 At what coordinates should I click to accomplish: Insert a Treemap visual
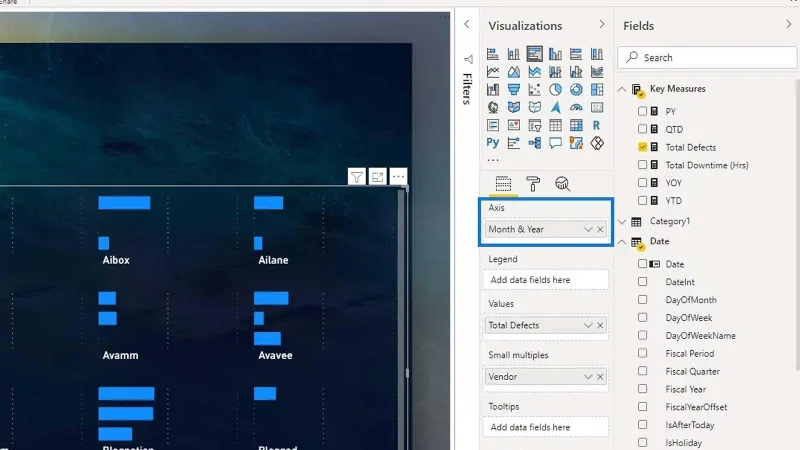click(x=596, y=89)
